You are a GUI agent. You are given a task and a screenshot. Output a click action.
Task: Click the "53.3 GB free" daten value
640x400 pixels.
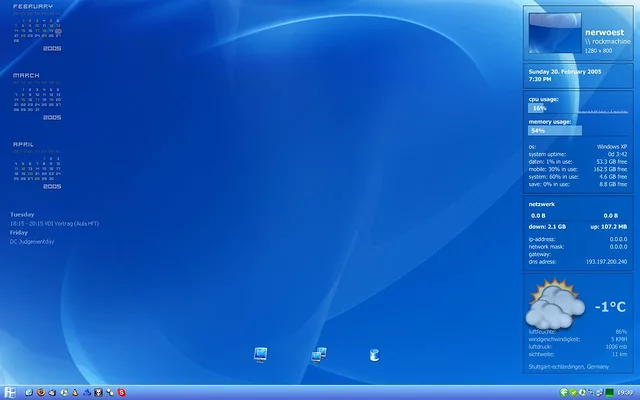tap(611, 162)
